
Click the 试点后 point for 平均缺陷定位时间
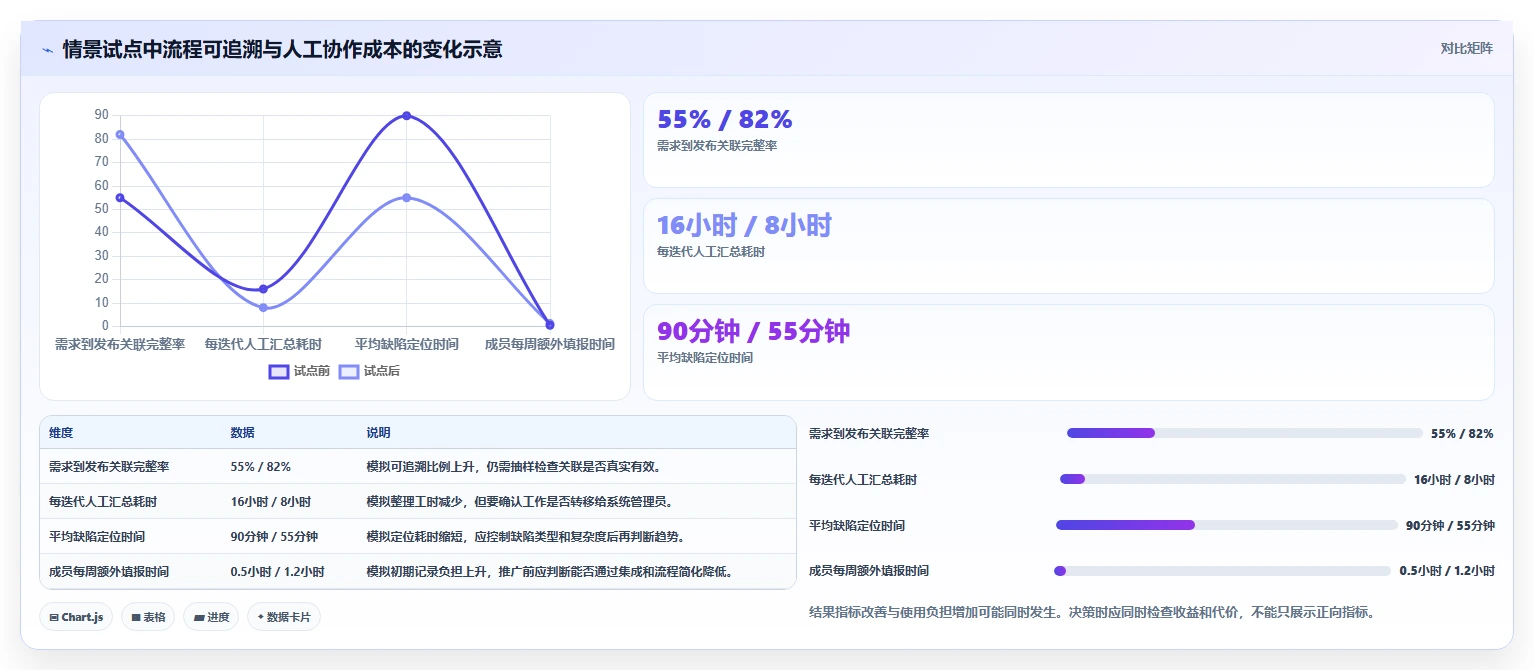tap(406, 197)
